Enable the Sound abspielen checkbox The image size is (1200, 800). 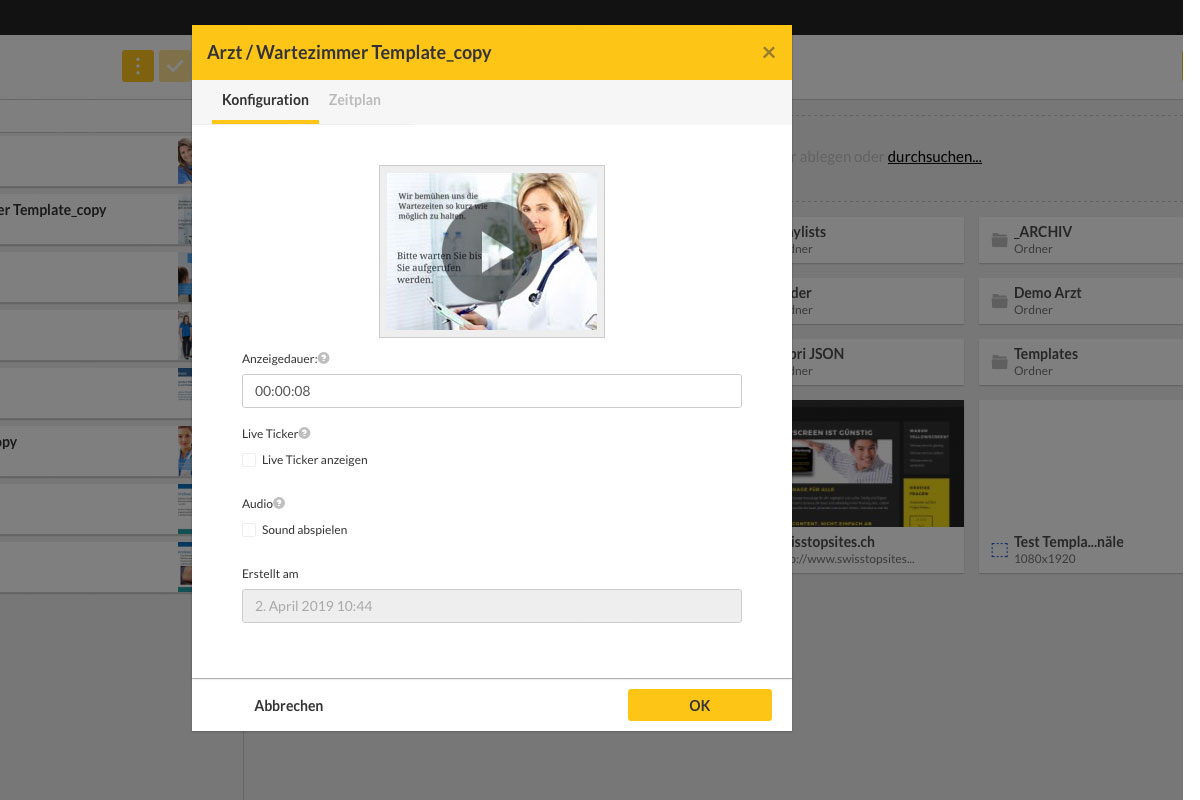(249, 530)
